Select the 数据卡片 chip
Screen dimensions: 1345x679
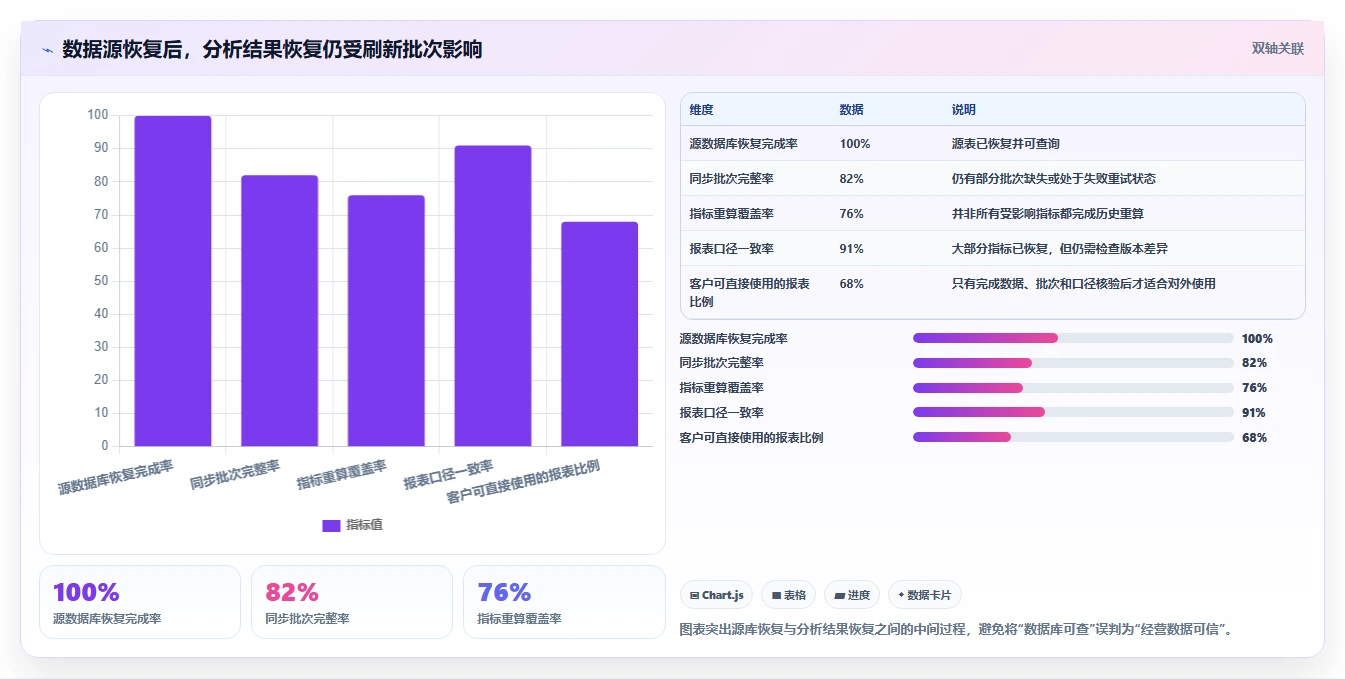[x=925, y=595]
